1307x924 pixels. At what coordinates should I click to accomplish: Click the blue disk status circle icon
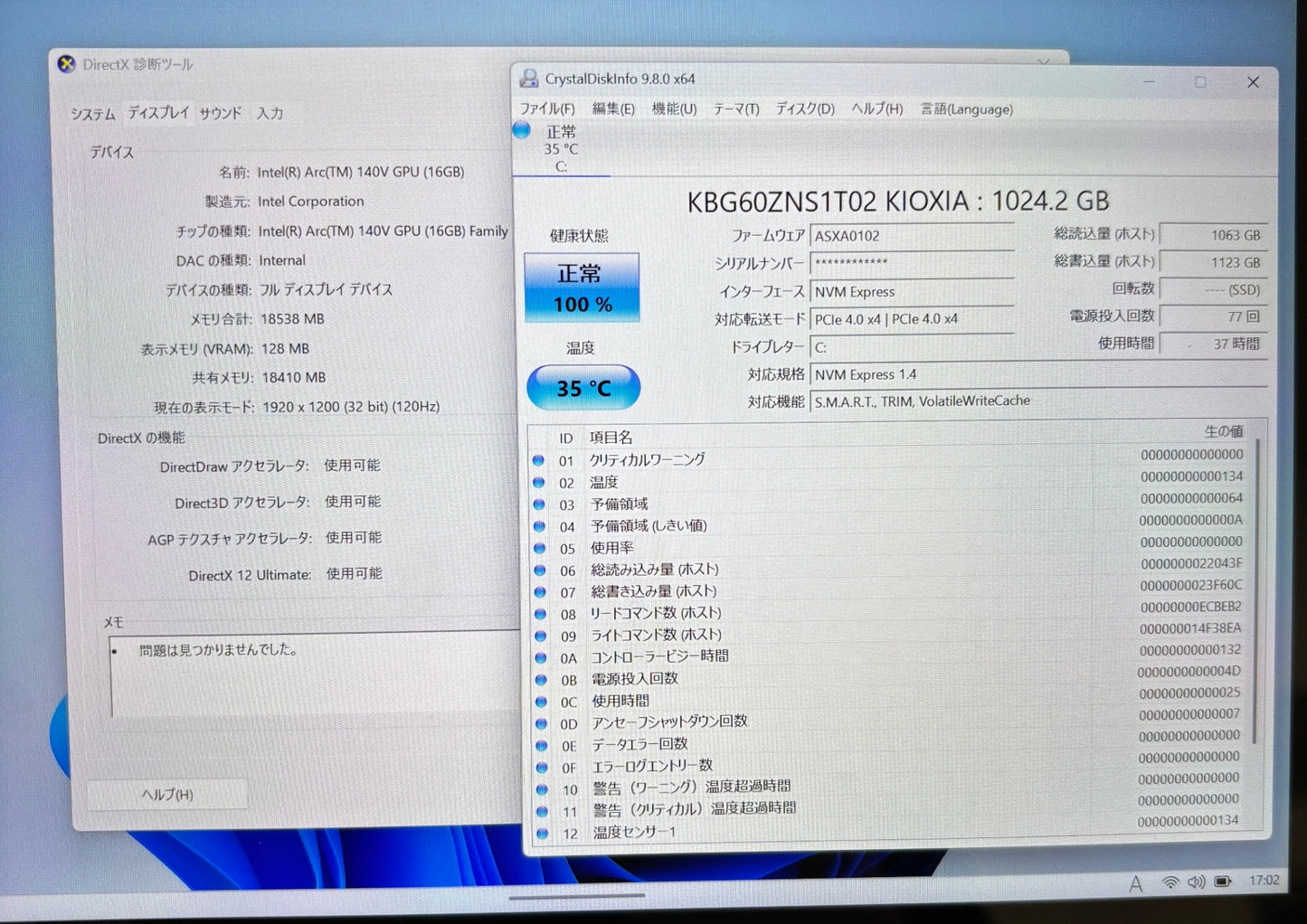522,130
